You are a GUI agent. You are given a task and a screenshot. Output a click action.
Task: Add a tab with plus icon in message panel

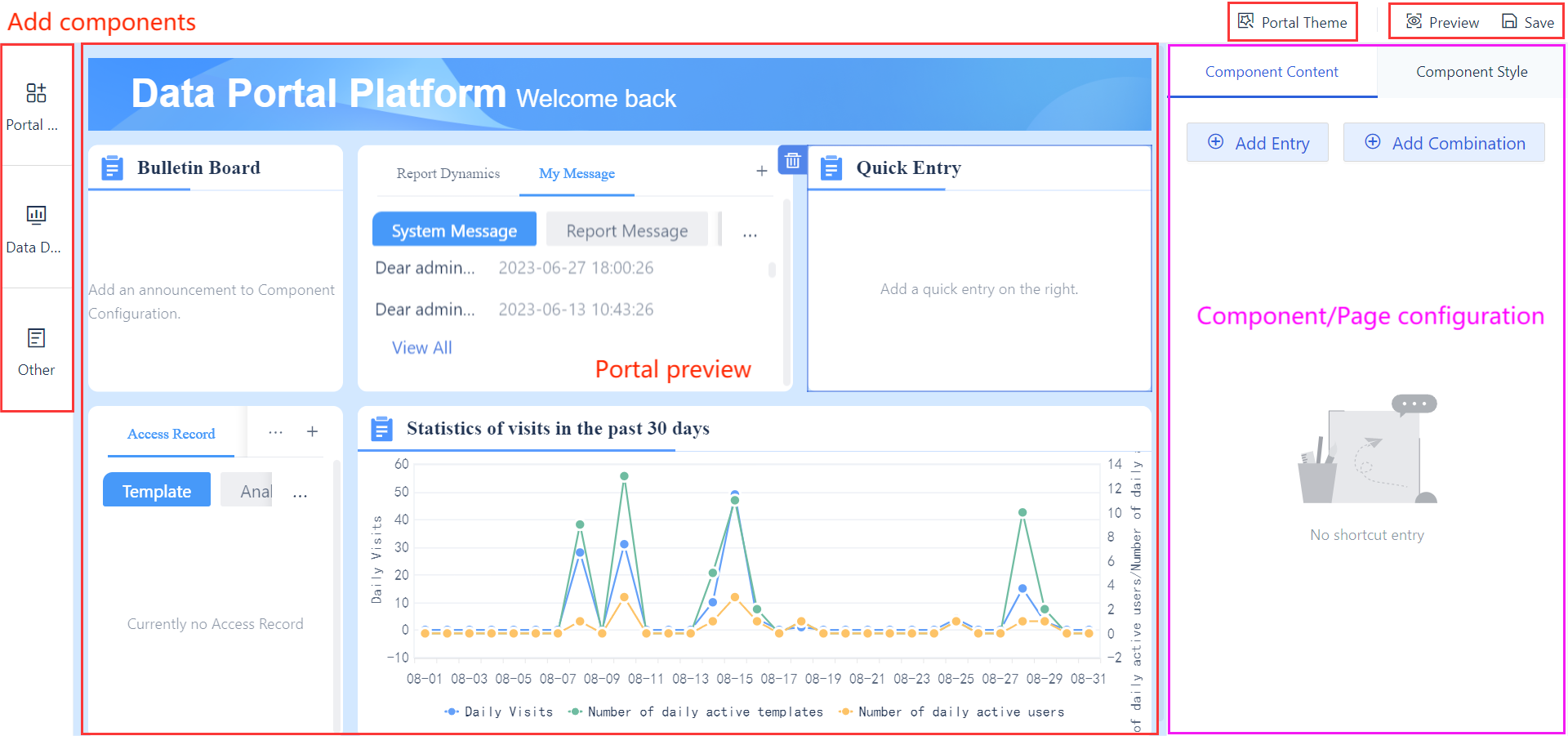761,171
